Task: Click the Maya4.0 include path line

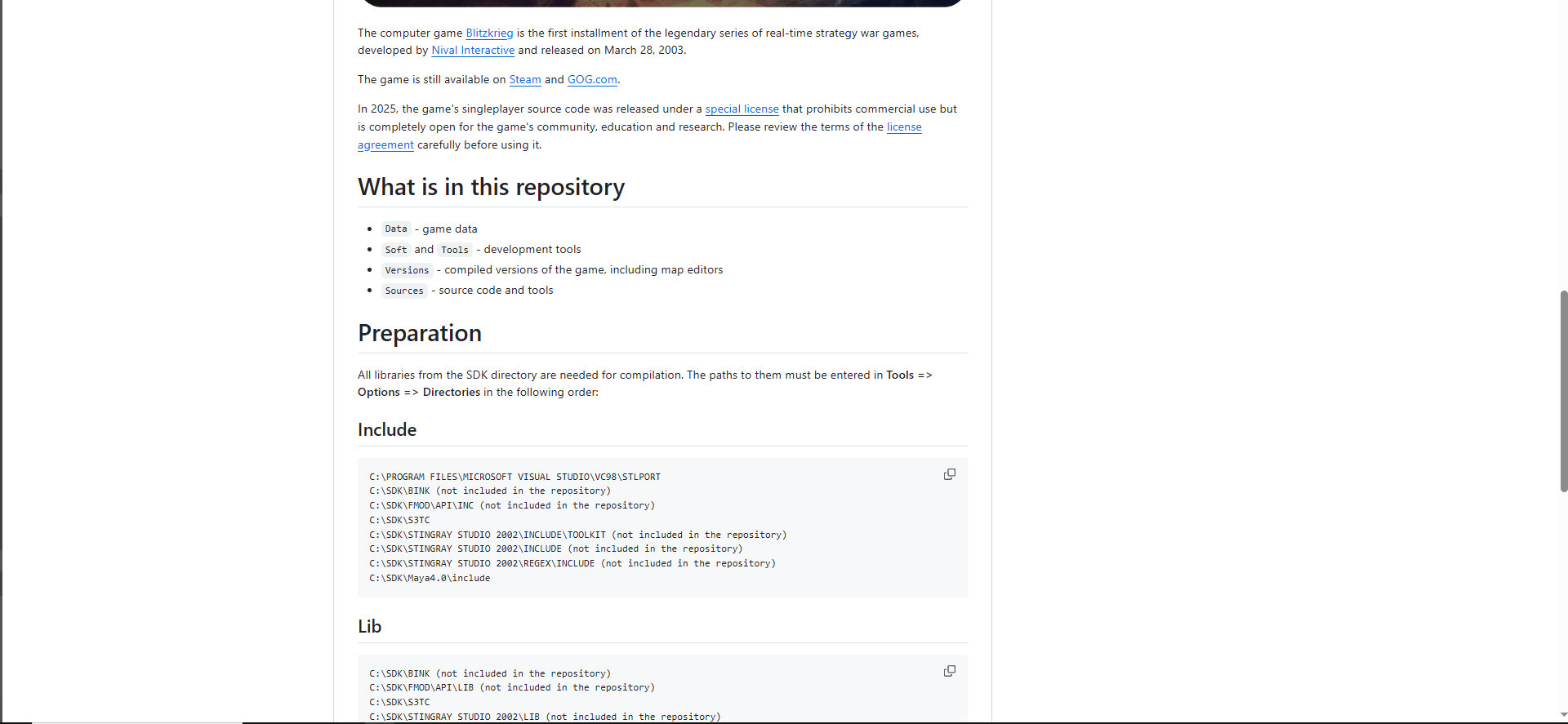Action: tap(430, 578)
